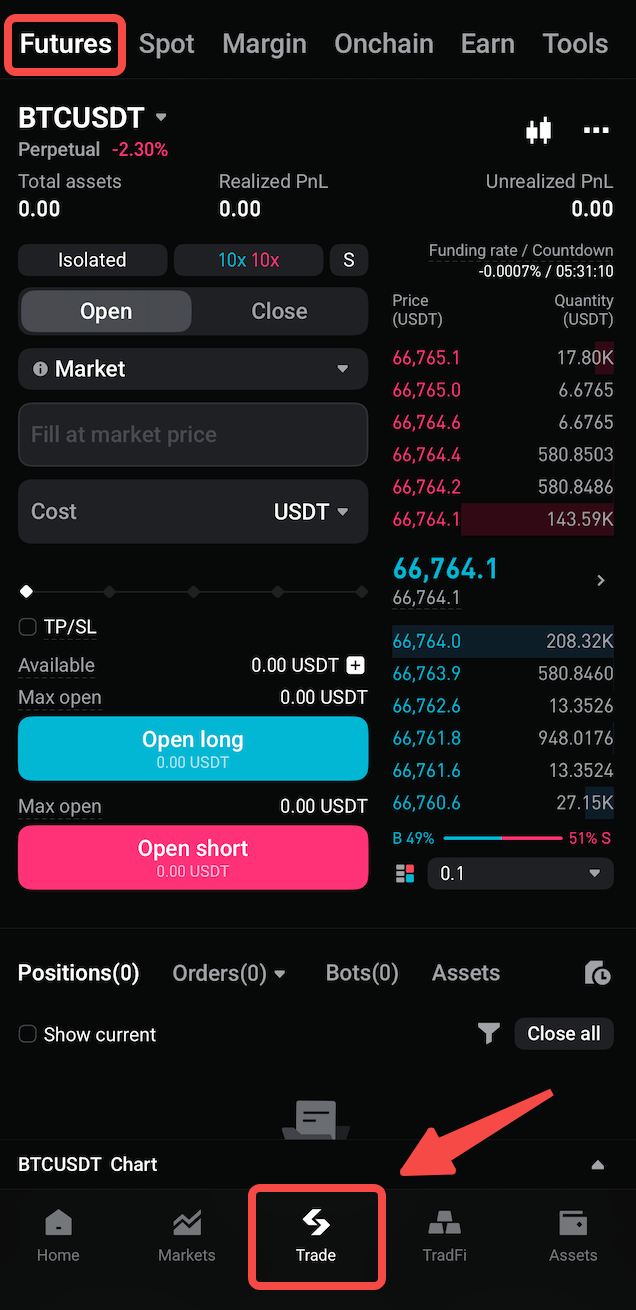
Task: Go to Home via bottom navigation
Action: pos(57,1237)
